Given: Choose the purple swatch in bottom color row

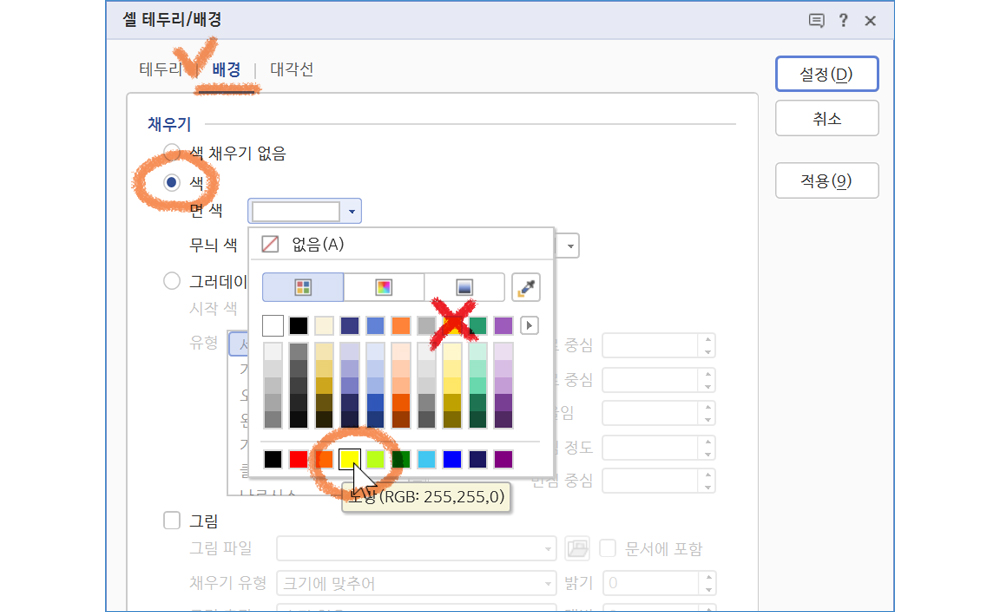Looking at the screenshot, I should coord(503,459).
